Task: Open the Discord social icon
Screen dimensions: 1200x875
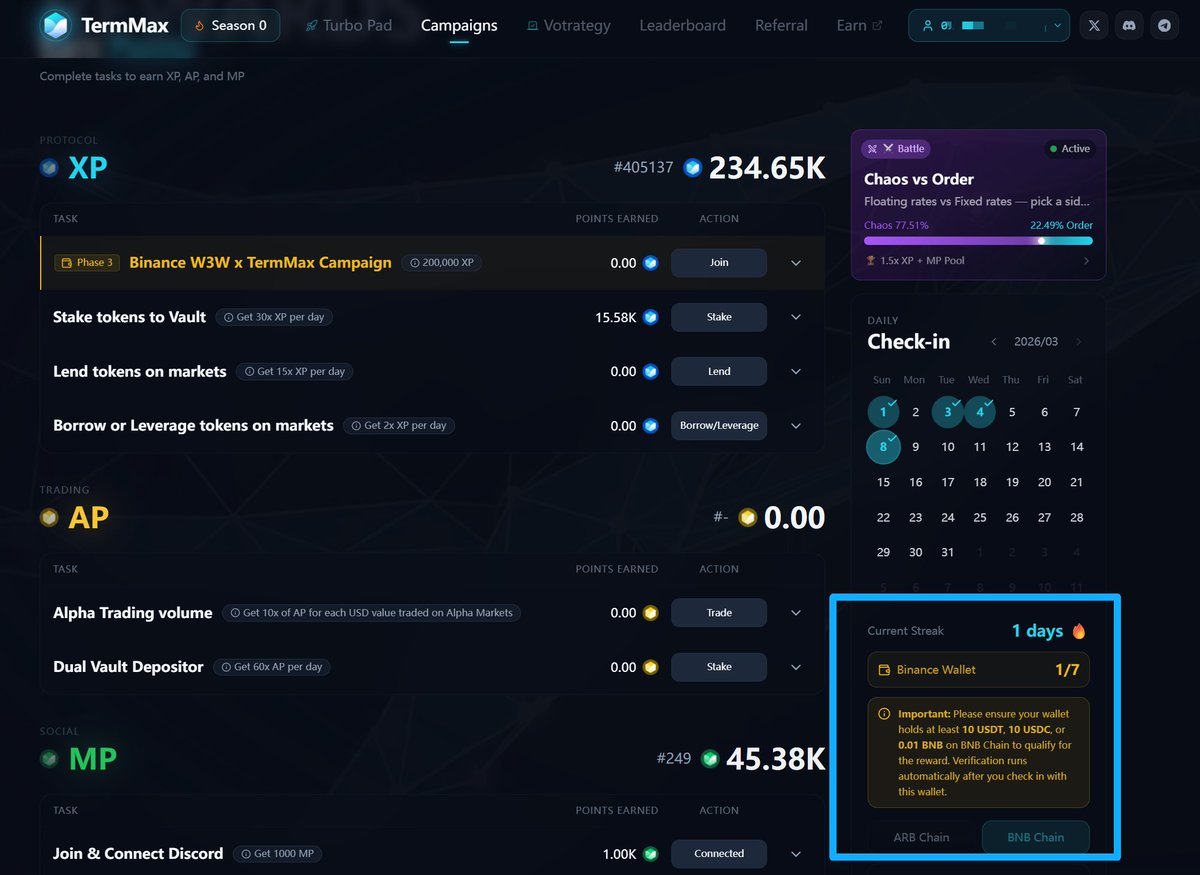Action: click(x=1129, y=26)
